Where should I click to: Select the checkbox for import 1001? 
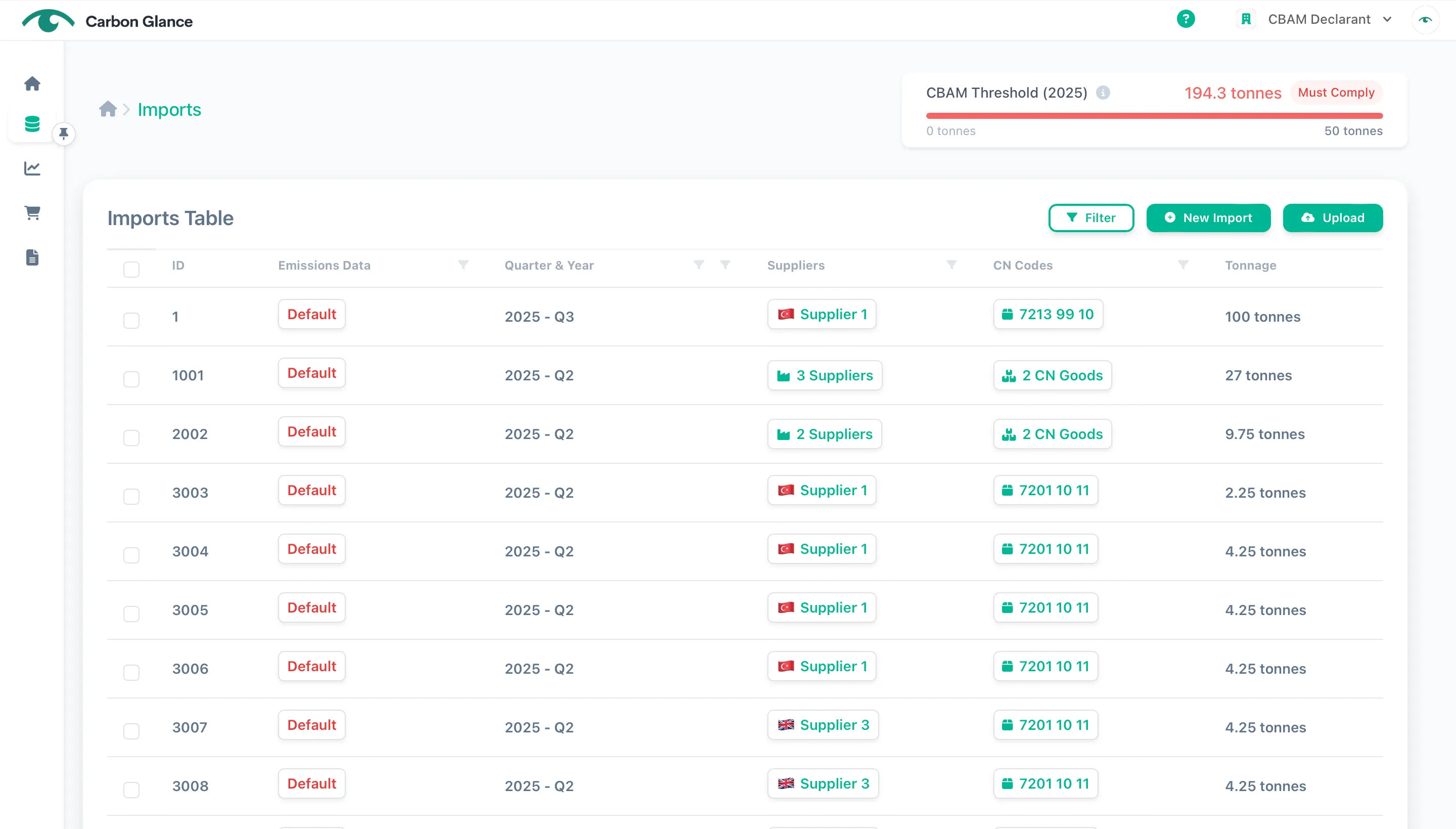click(x=131, y=379)
